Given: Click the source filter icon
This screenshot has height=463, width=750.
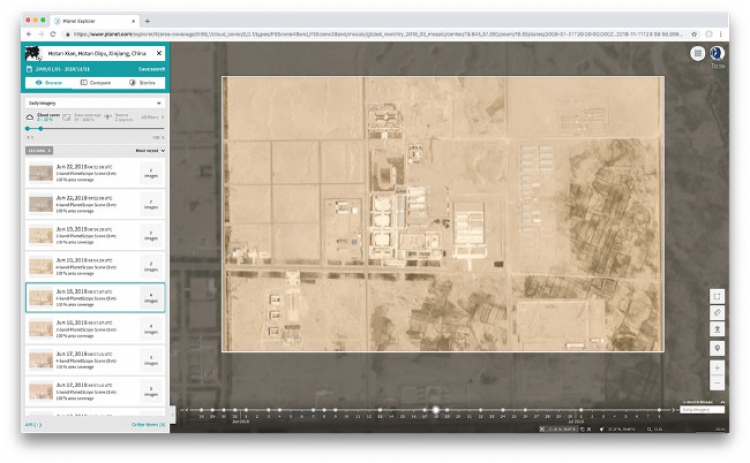Looking at the screenshot, I should pos(108,117).
